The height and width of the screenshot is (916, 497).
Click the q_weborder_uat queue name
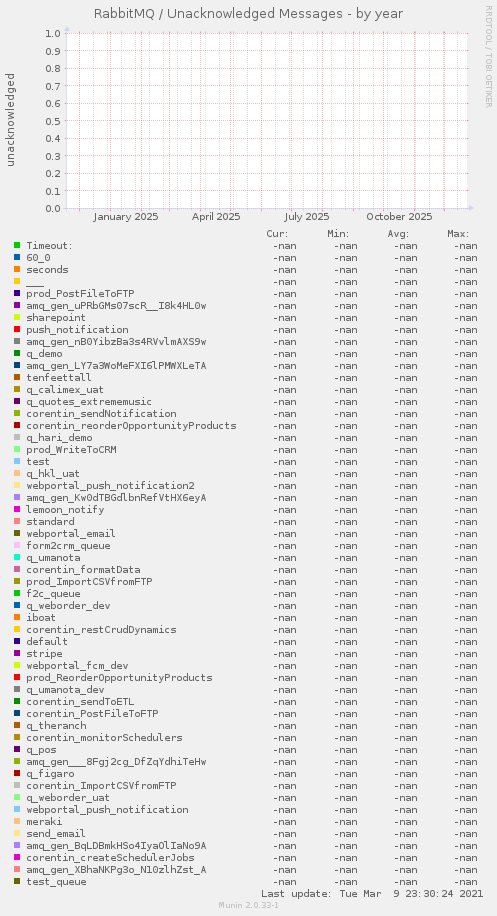(68, 797)
